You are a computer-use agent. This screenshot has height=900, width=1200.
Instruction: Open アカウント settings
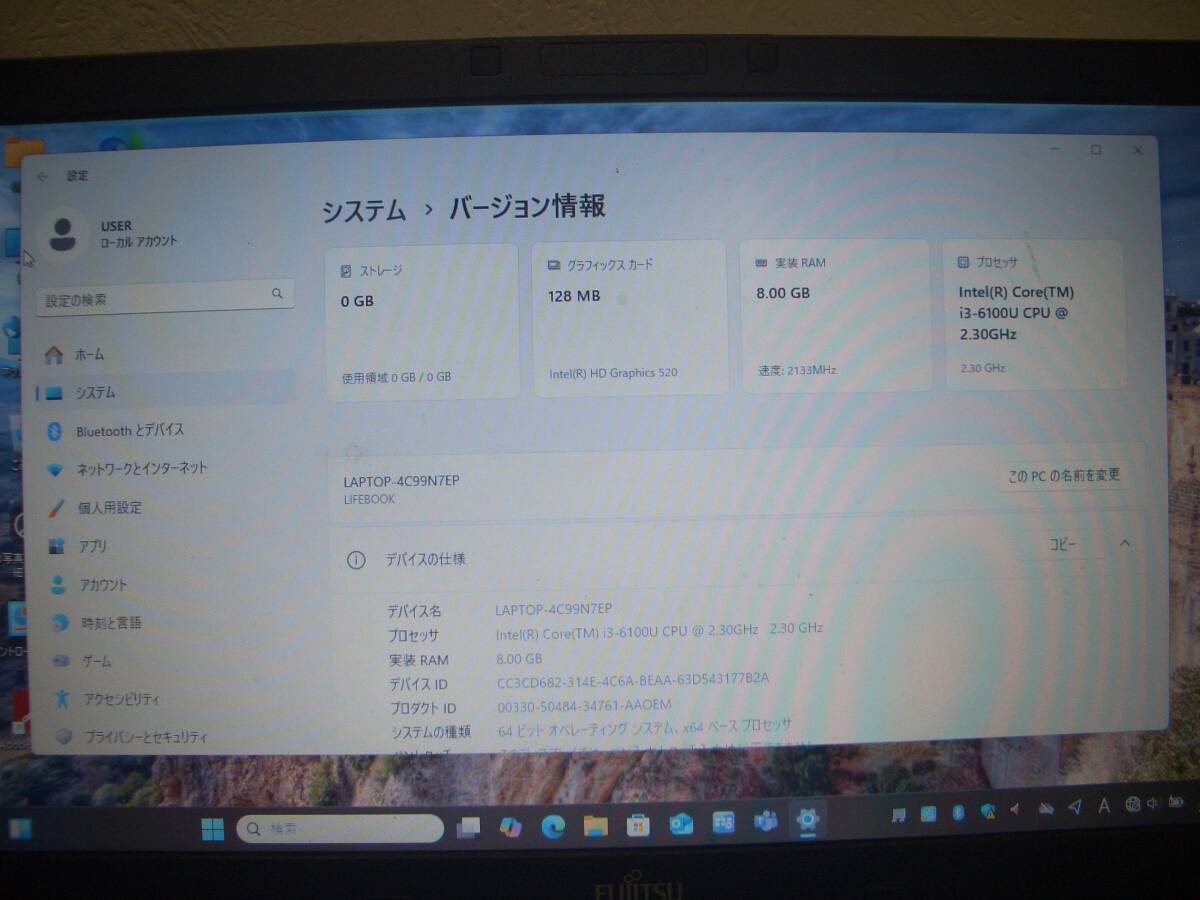tap(165, 585)
